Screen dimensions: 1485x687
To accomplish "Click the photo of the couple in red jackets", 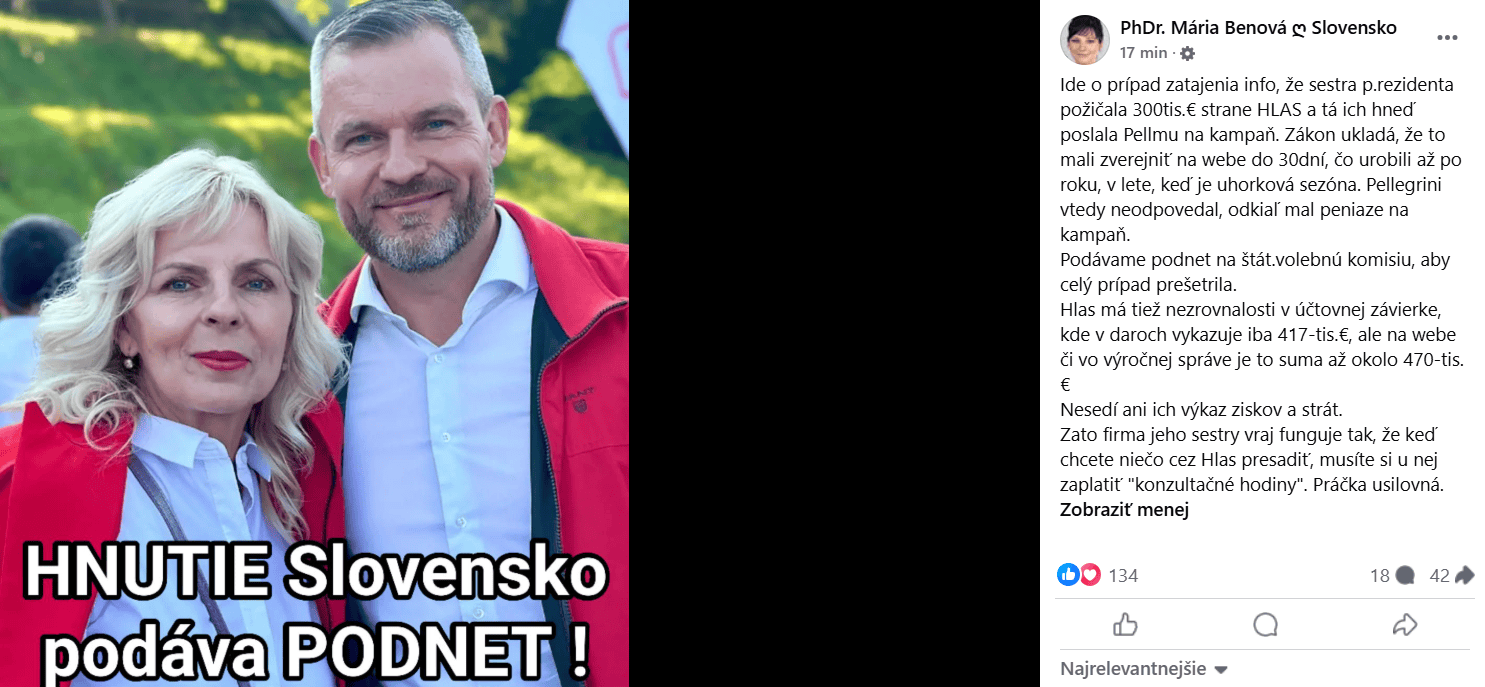I will [x=314, y=343].
